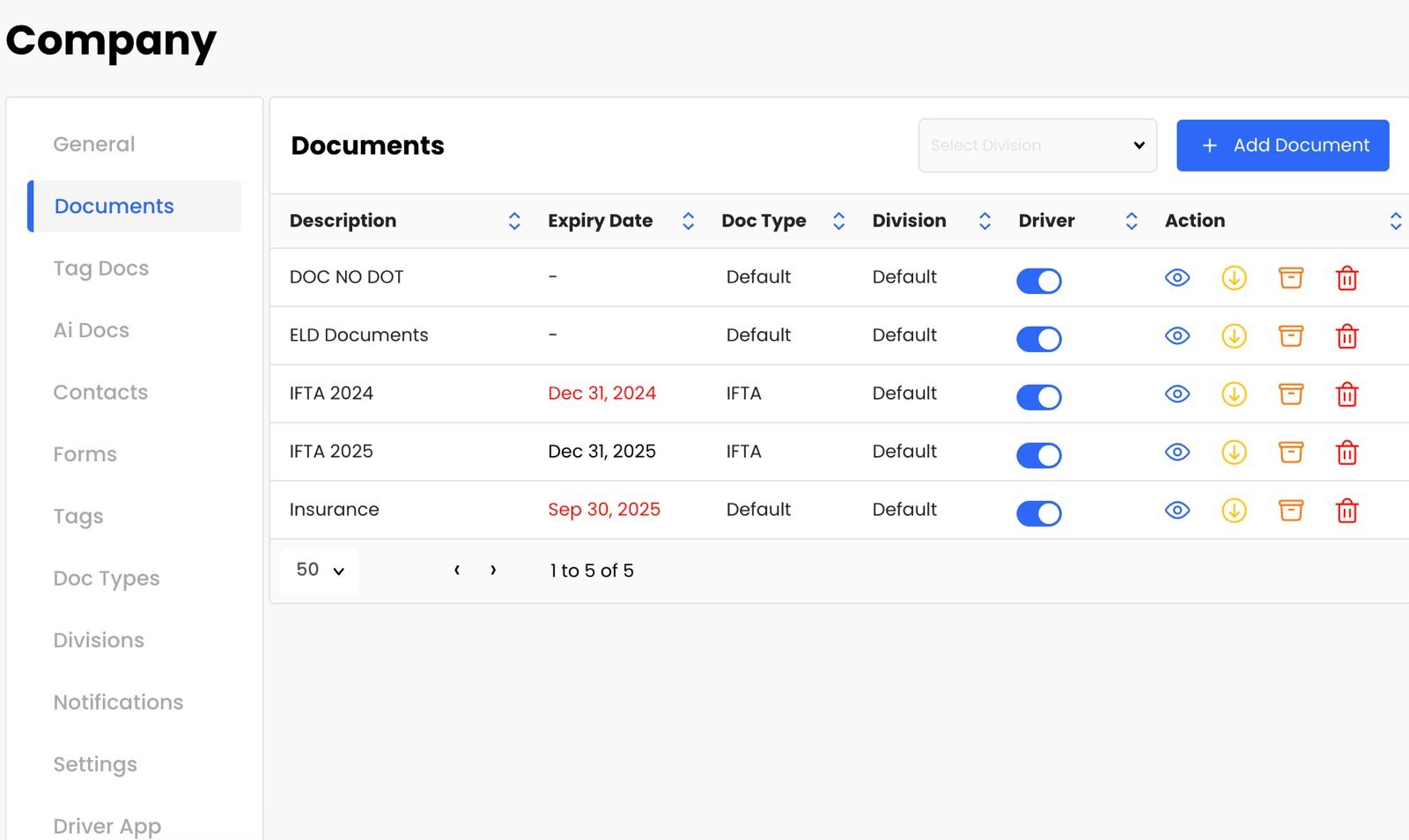Go to Doc Types in the sidebar

pos(107,578)
